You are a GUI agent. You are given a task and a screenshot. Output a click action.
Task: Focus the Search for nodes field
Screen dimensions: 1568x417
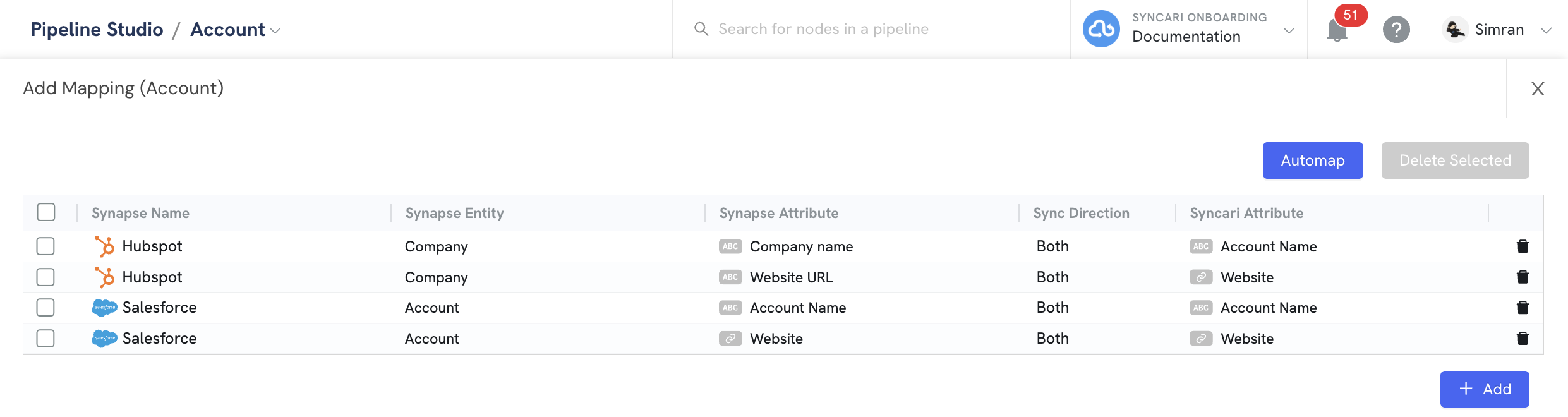click(878, 29)
